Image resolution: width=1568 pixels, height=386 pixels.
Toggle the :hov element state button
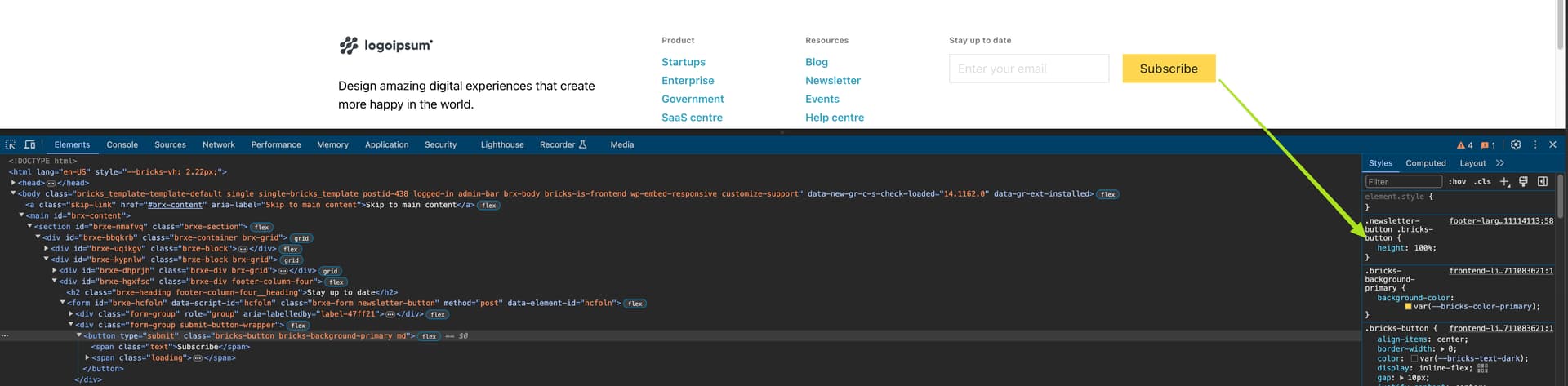click(x=1457, y=182)
